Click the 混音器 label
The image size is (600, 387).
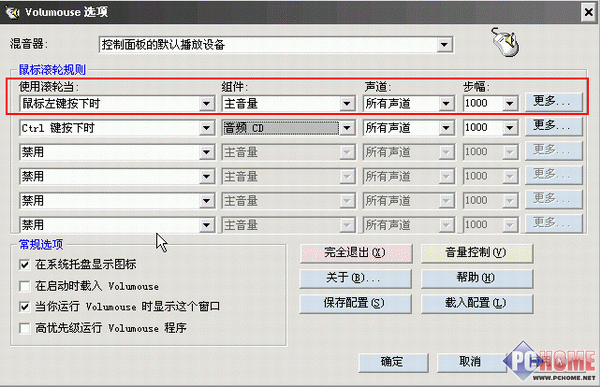[x=28, y=44]
